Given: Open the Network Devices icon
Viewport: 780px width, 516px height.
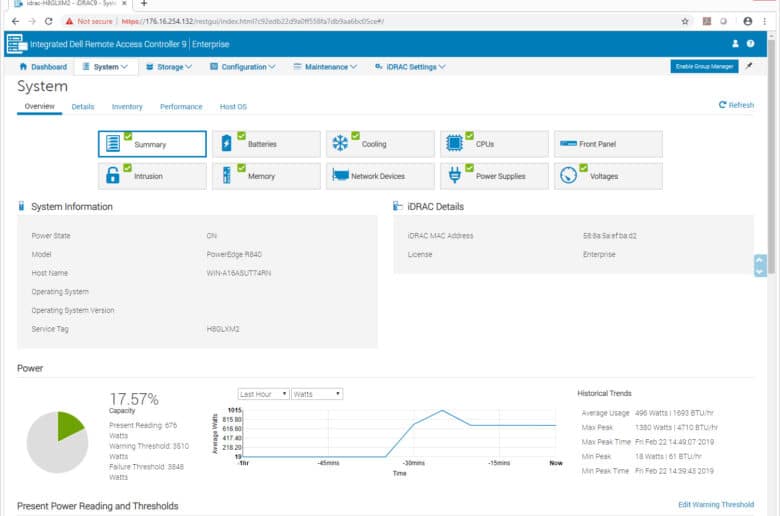Looking at the screenshot, I should click(x=340, y=175).
